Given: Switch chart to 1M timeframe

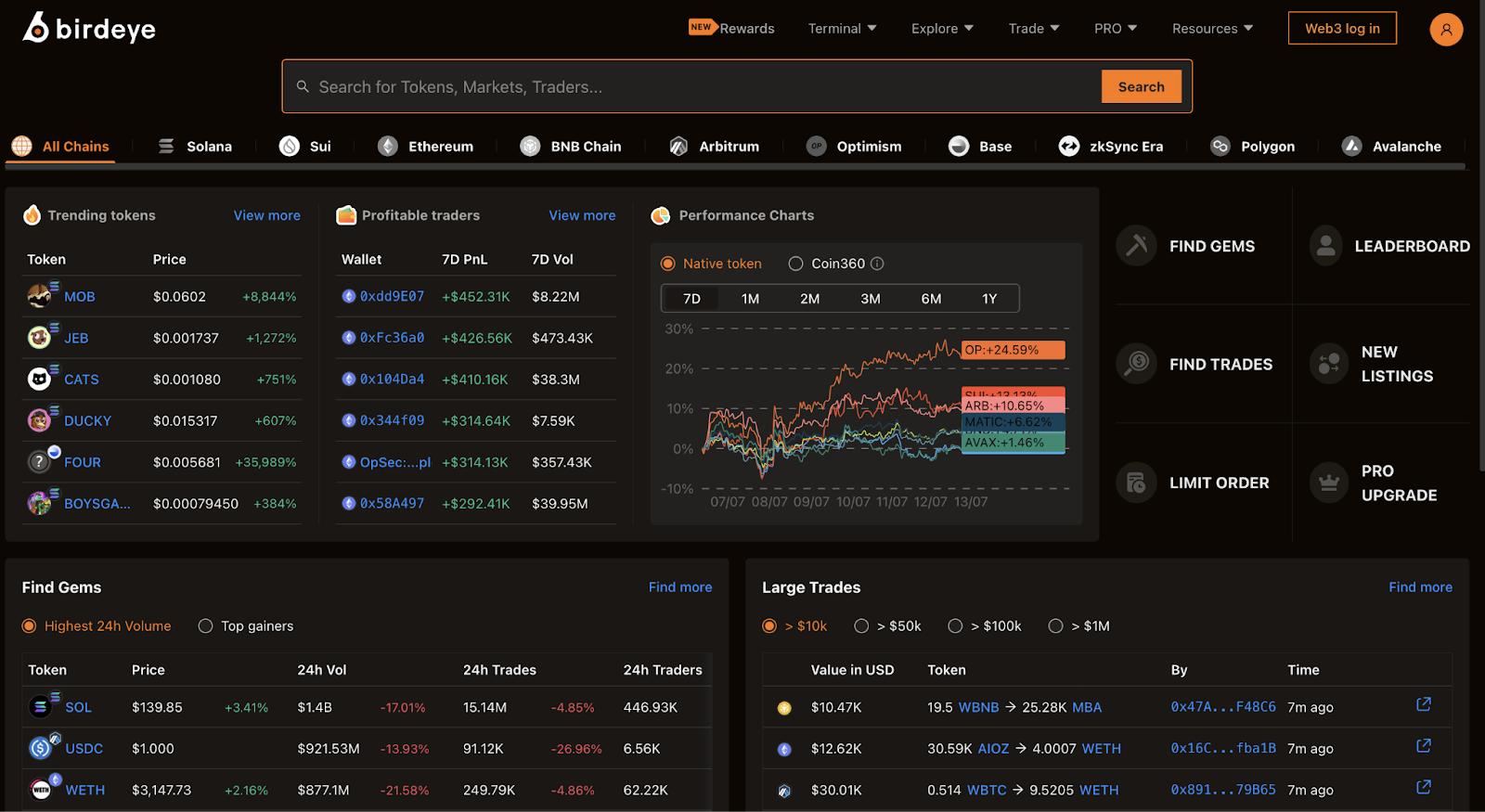Looking at the screenshot, I should [750, 299].
